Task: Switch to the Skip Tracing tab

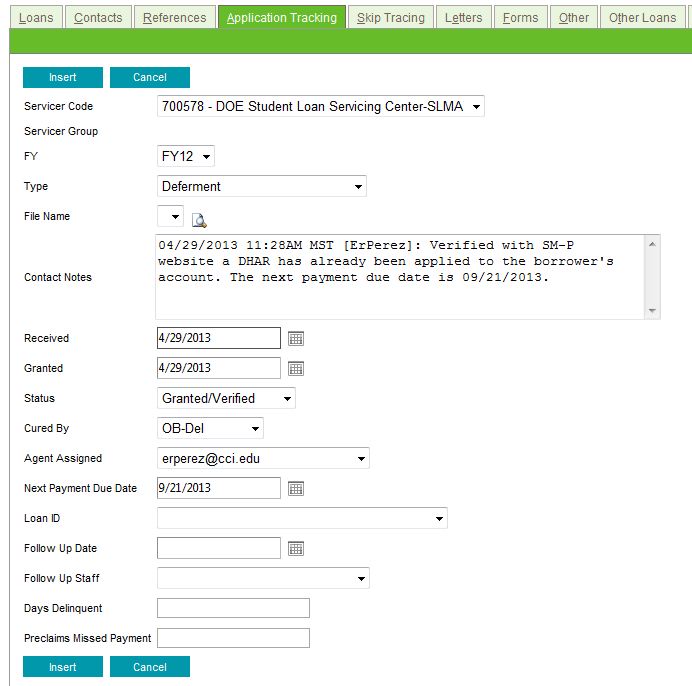Action: [x=390, y=17]
